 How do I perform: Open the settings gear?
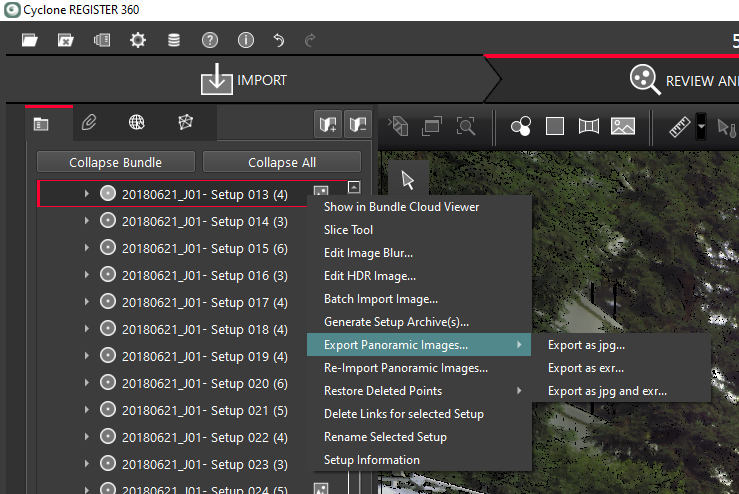[x=138, y=41]
